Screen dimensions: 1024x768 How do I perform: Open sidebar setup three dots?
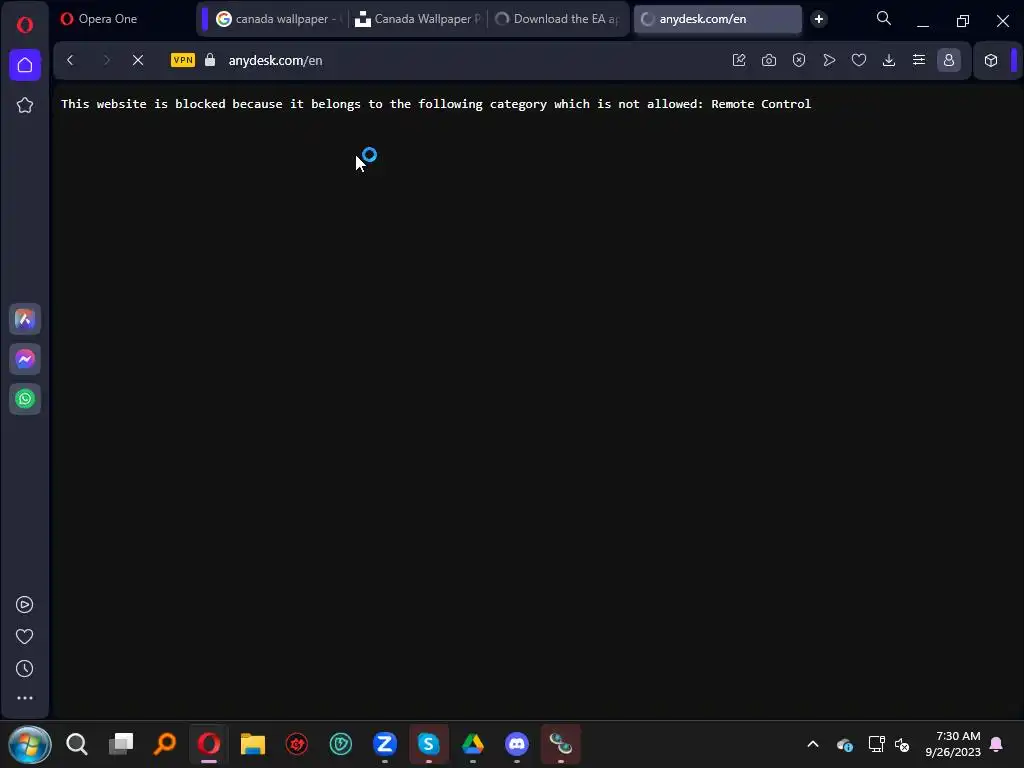[x=25, y=698]
